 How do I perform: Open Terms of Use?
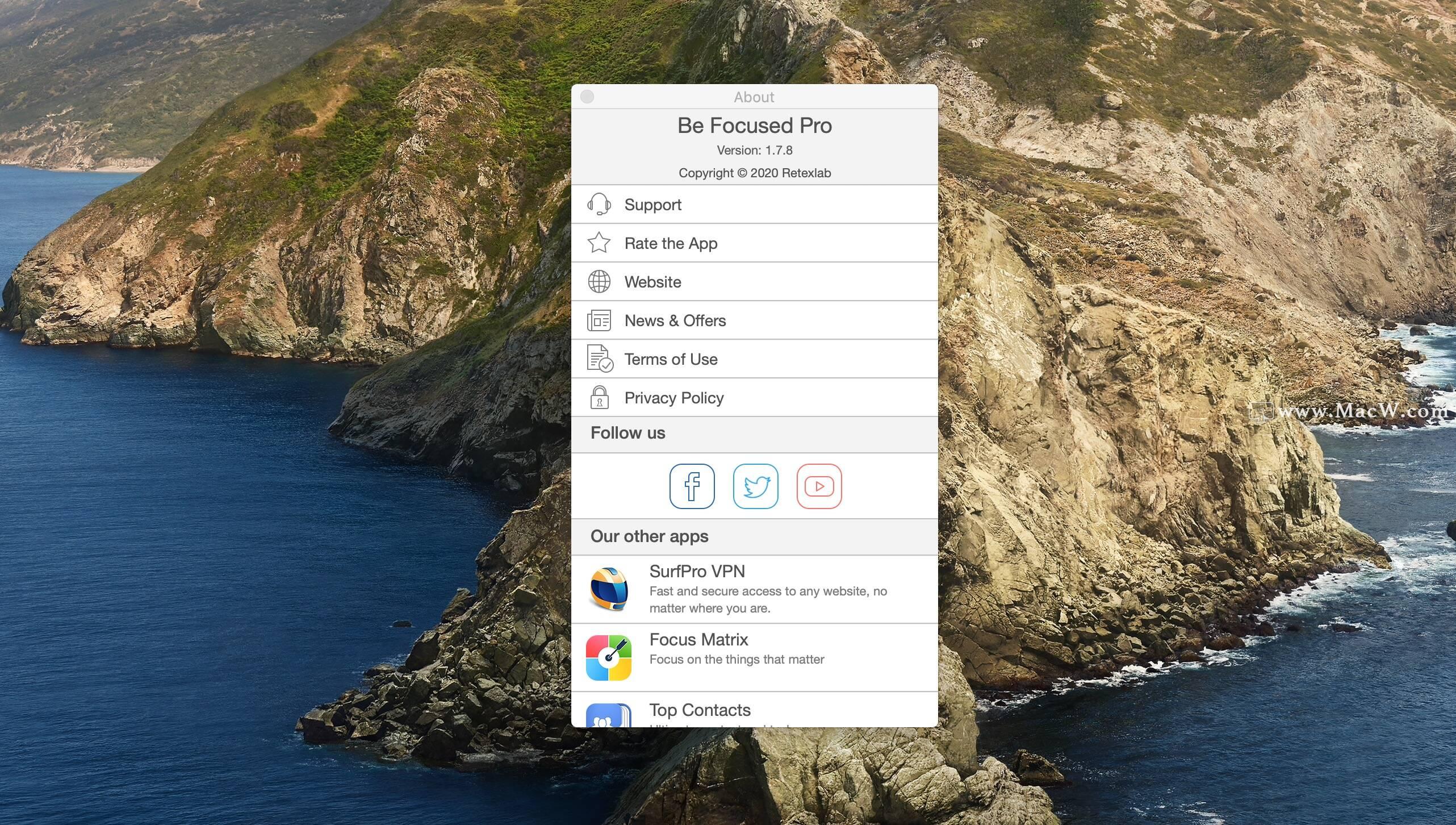point(755,359)
